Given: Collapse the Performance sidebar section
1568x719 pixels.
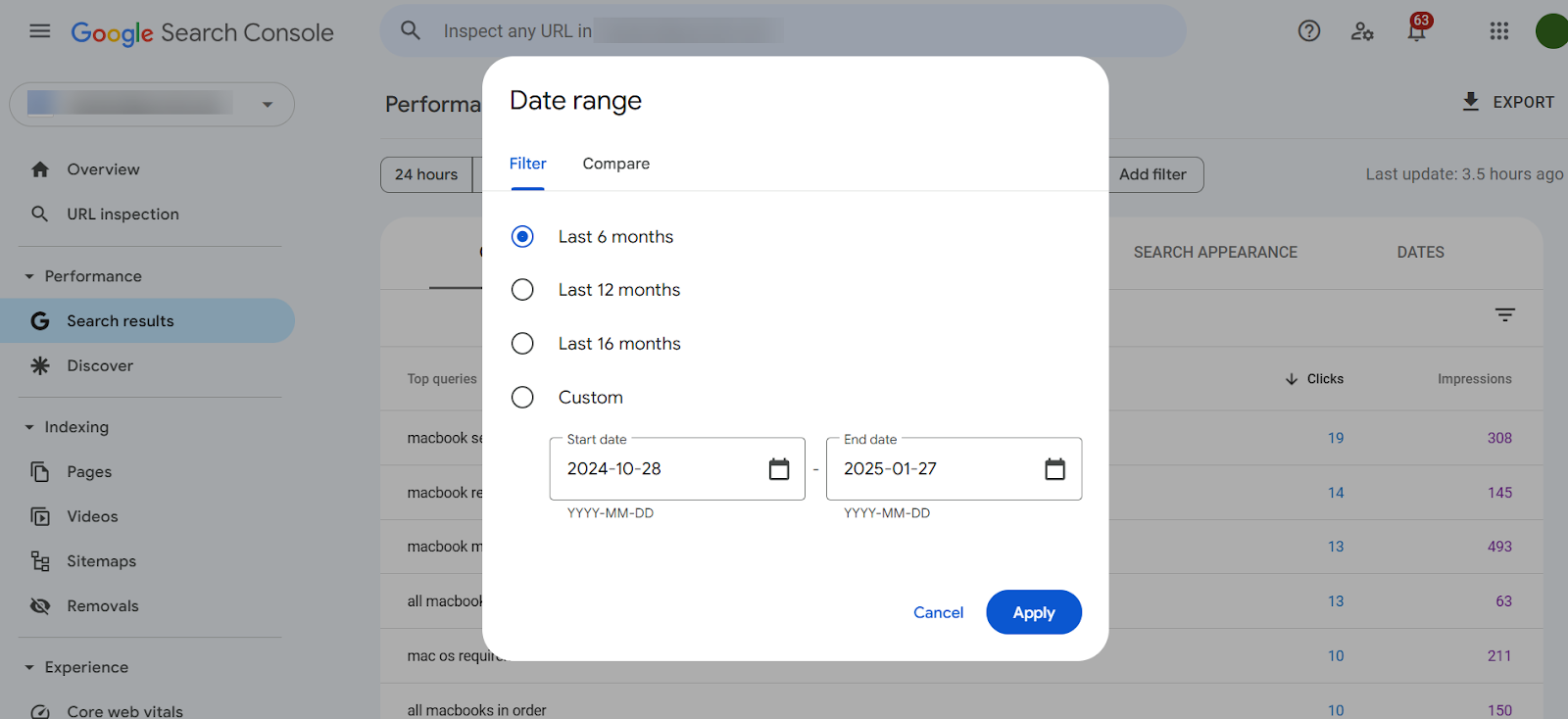Looking at the screenshot, I should tap(29, 276).
